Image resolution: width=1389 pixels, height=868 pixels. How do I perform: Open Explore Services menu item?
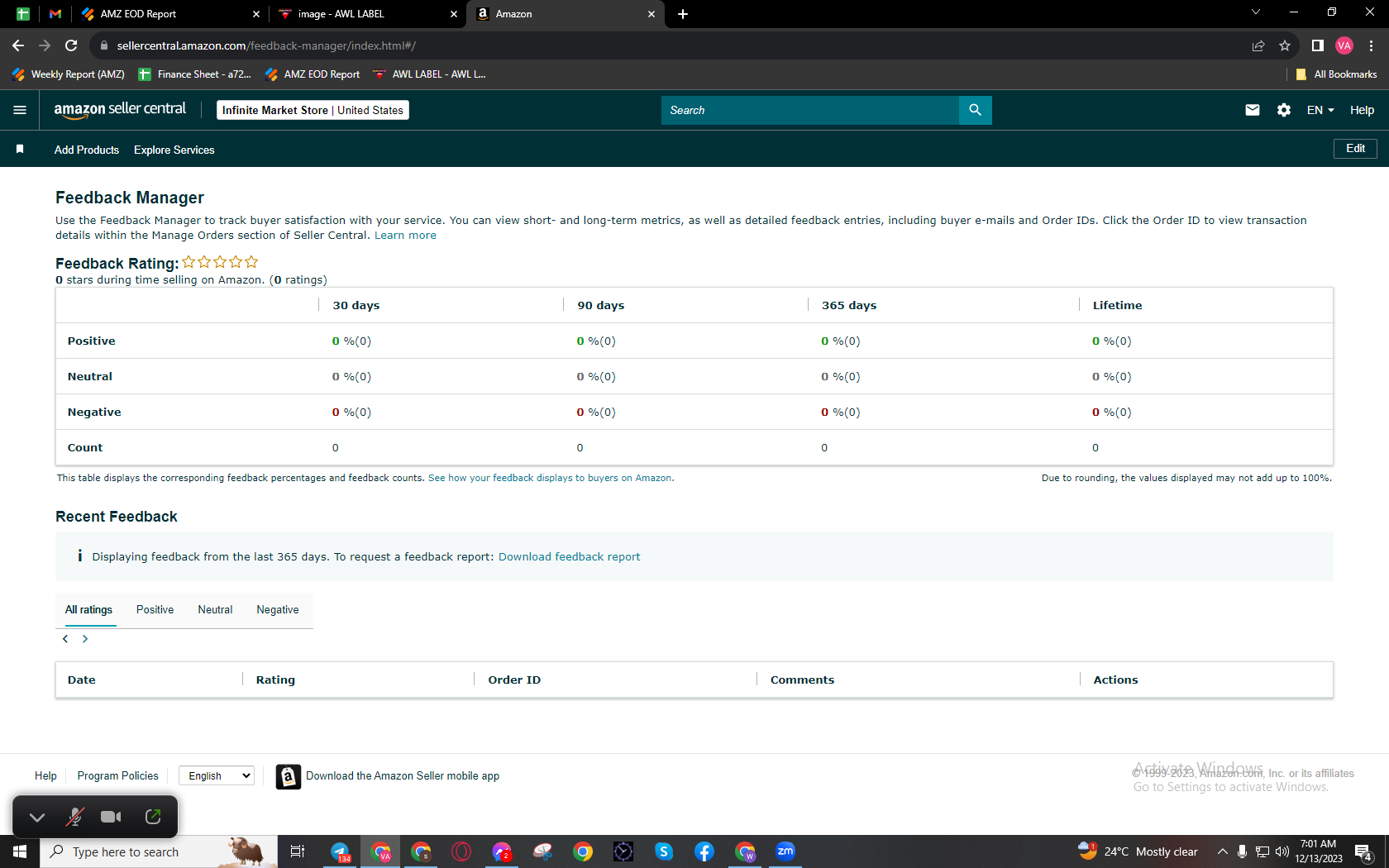tap(174, 150)
